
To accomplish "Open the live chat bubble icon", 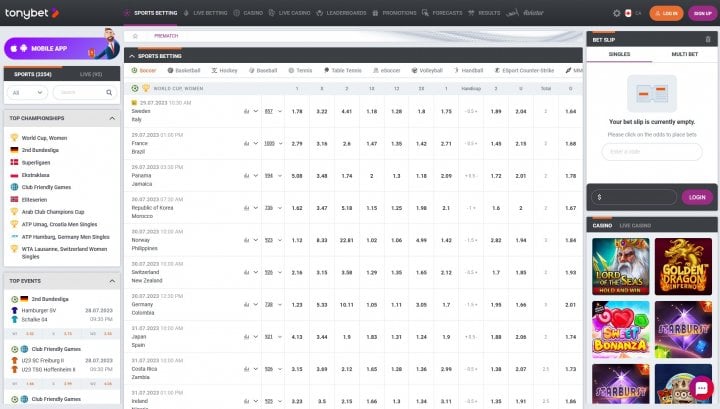I will [x=701, y=388].
